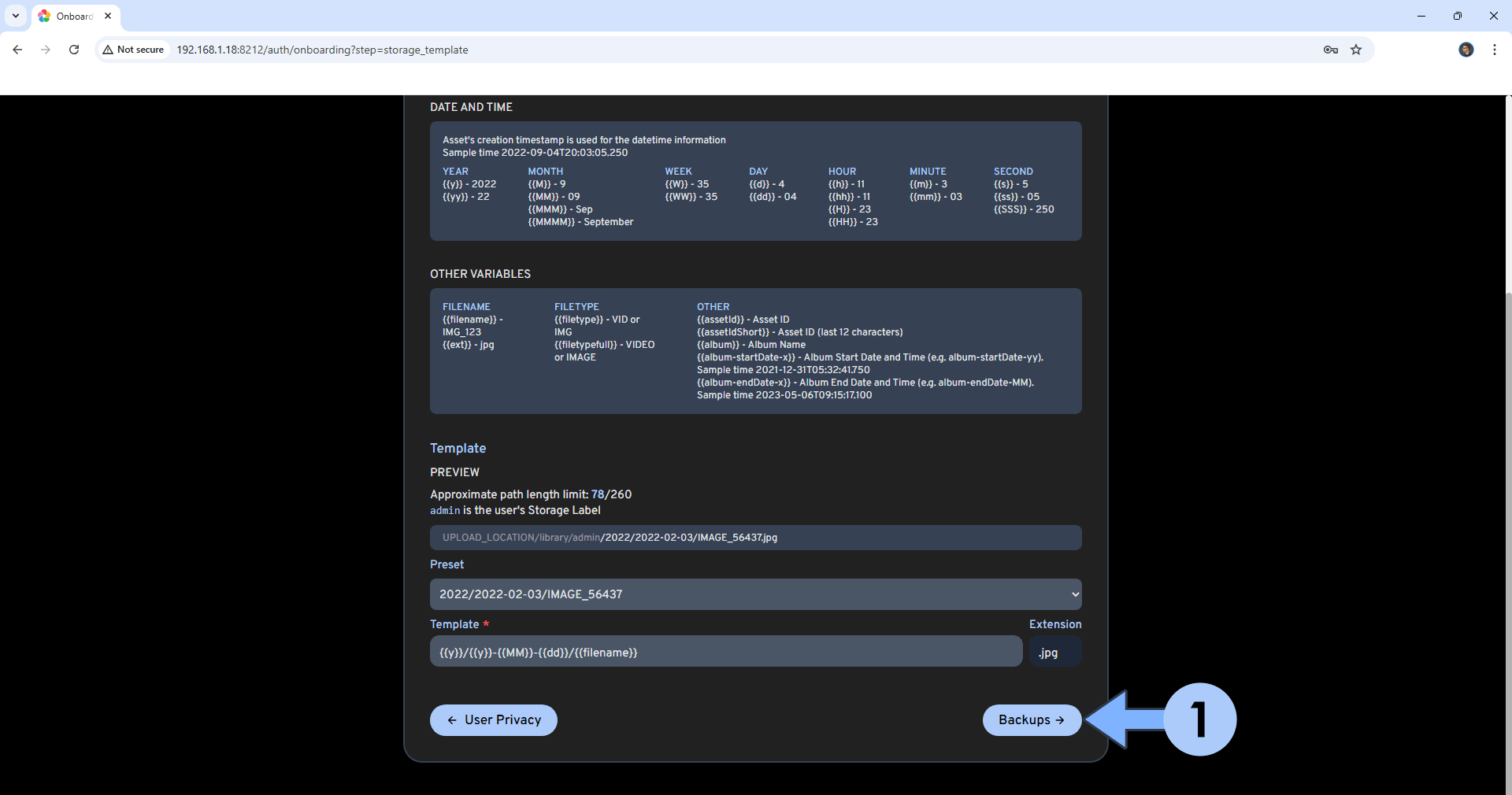The image size is (1512, 795).
Task: Go back using the browser back arrow
Action: point(17,50)
